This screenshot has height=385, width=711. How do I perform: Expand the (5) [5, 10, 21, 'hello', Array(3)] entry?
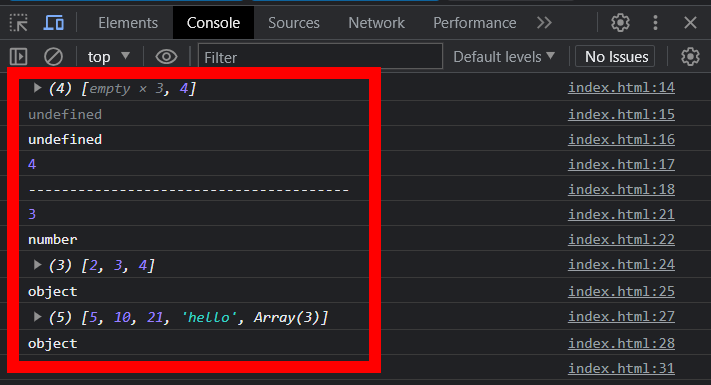point(37,317)
